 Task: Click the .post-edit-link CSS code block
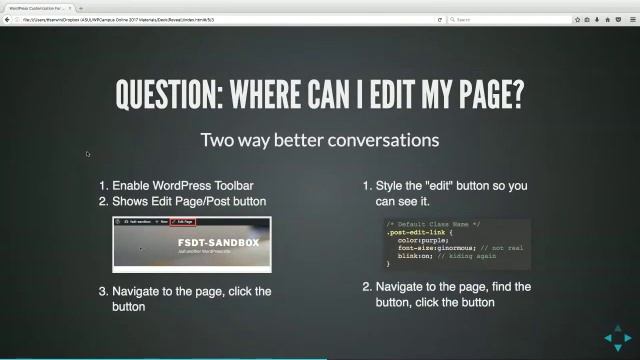pyautogui.click(x=457, y=244)
